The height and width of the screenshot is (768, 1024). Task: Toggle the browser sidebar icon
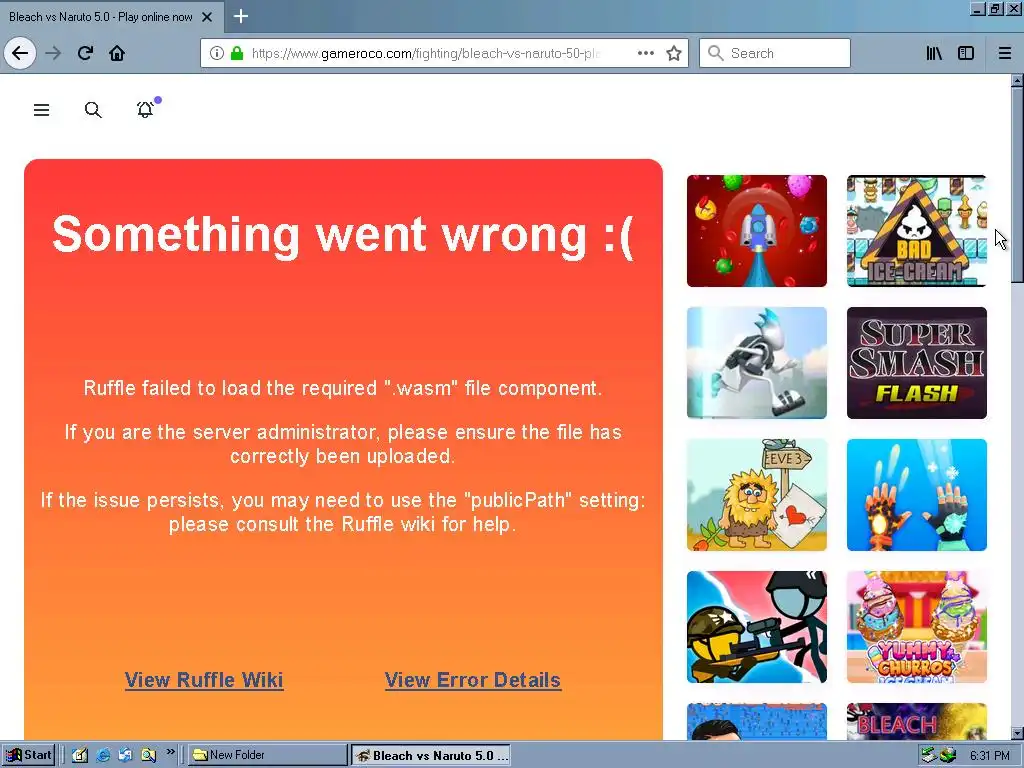pos(966,53)
